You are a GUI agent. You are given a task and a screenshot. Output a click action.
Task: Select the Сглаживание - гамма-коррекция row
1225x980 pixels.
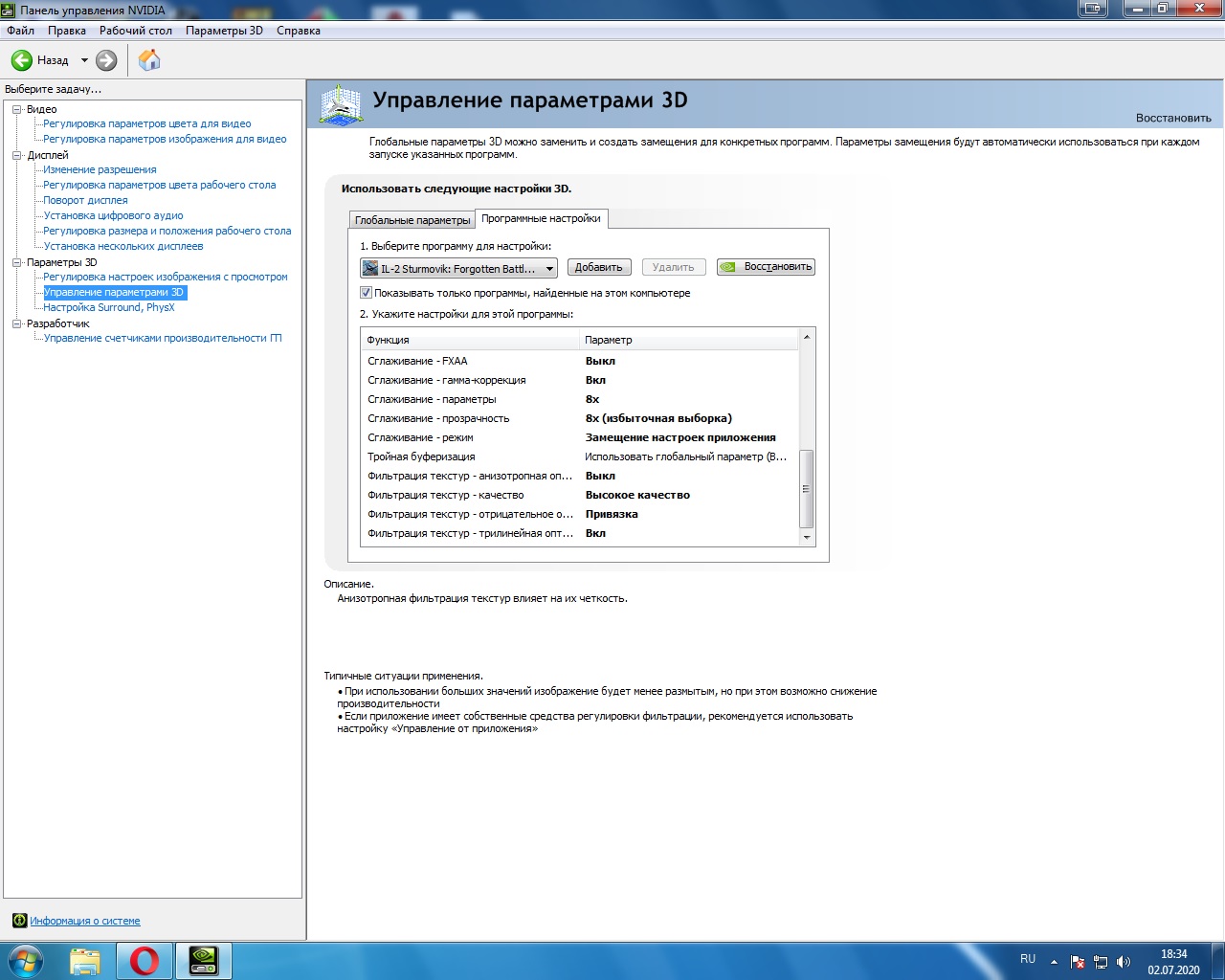point(579,380)
